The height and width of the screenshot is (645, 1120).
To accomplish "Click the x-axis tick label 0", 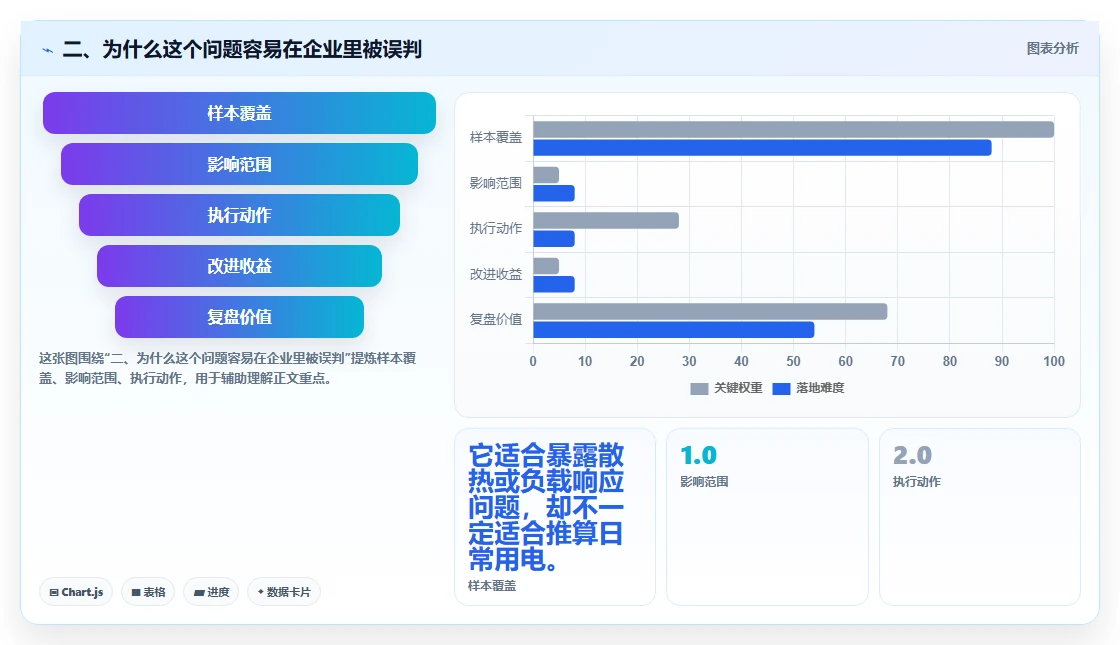I will (533, 361).
